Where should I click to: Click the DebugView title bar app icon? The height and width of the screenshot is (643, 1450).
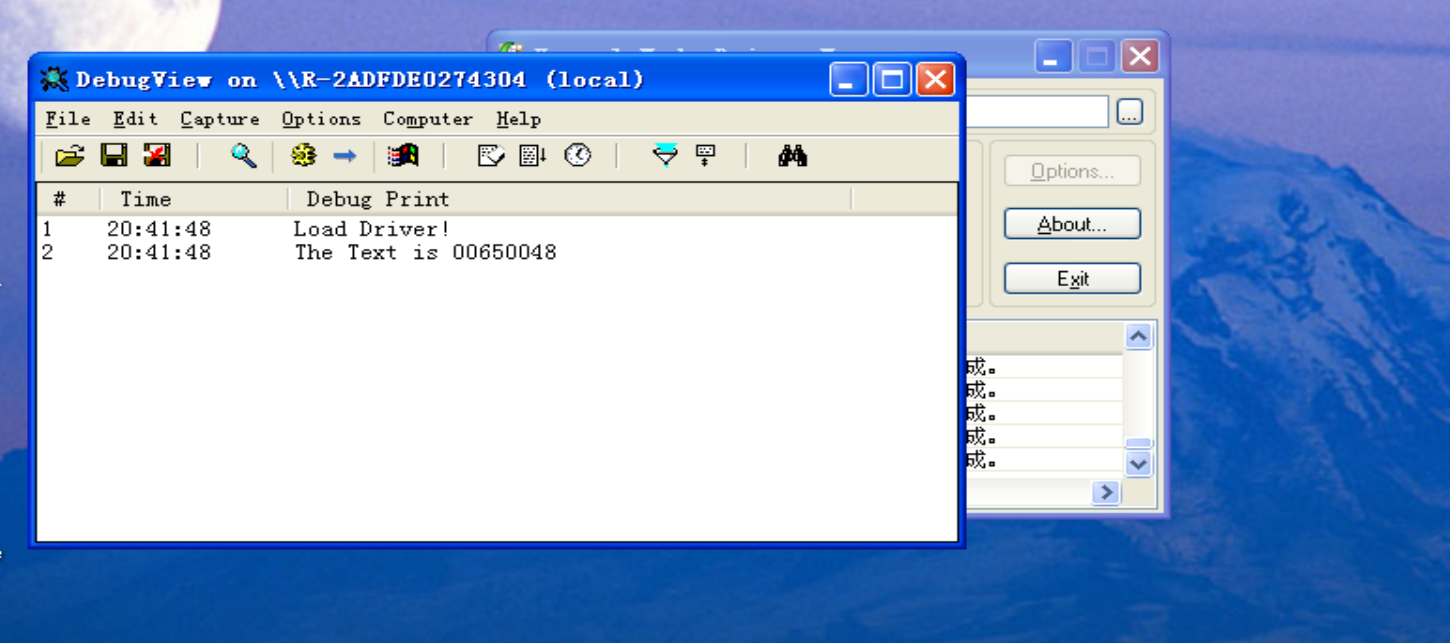coord(54,79)
